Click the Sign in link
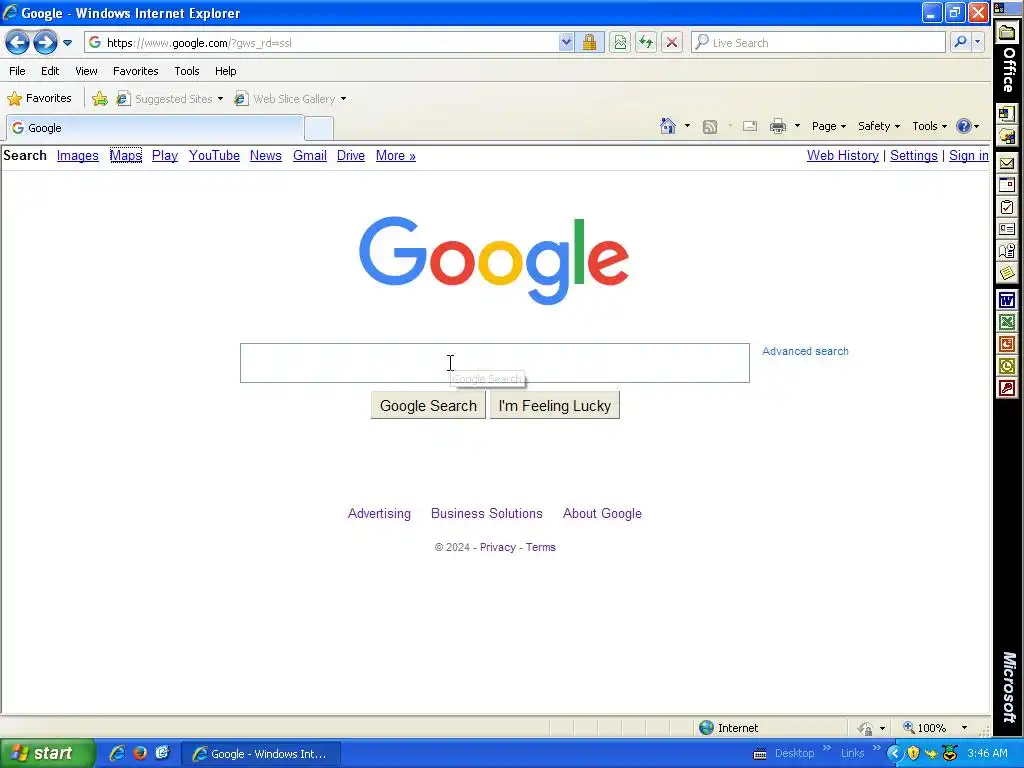1024x768 pixels. tap(968, 155)
